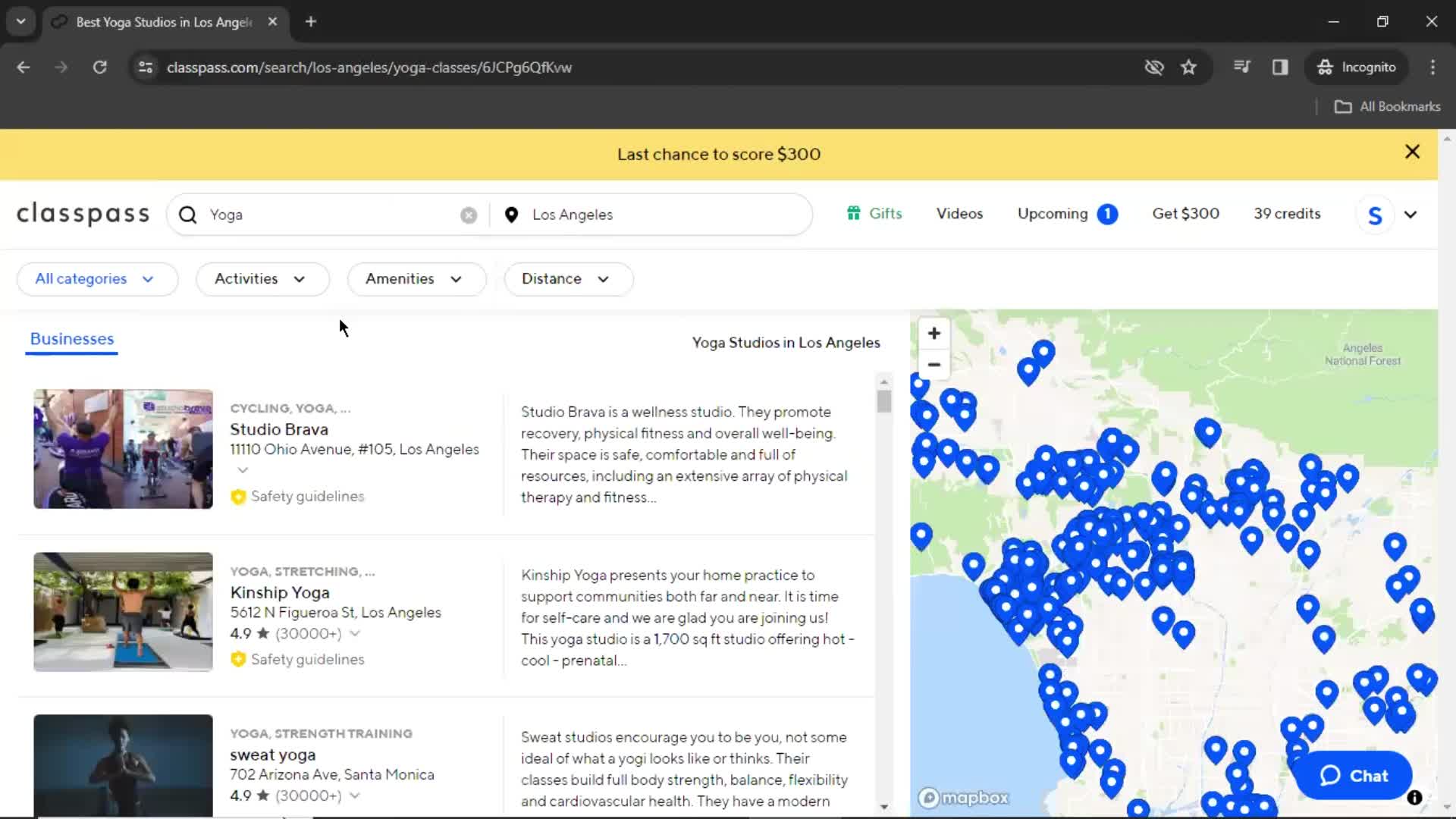Screen dimensions: 1456x819
Task: Click the Incognito indicator button
Action: [1357, 67]
